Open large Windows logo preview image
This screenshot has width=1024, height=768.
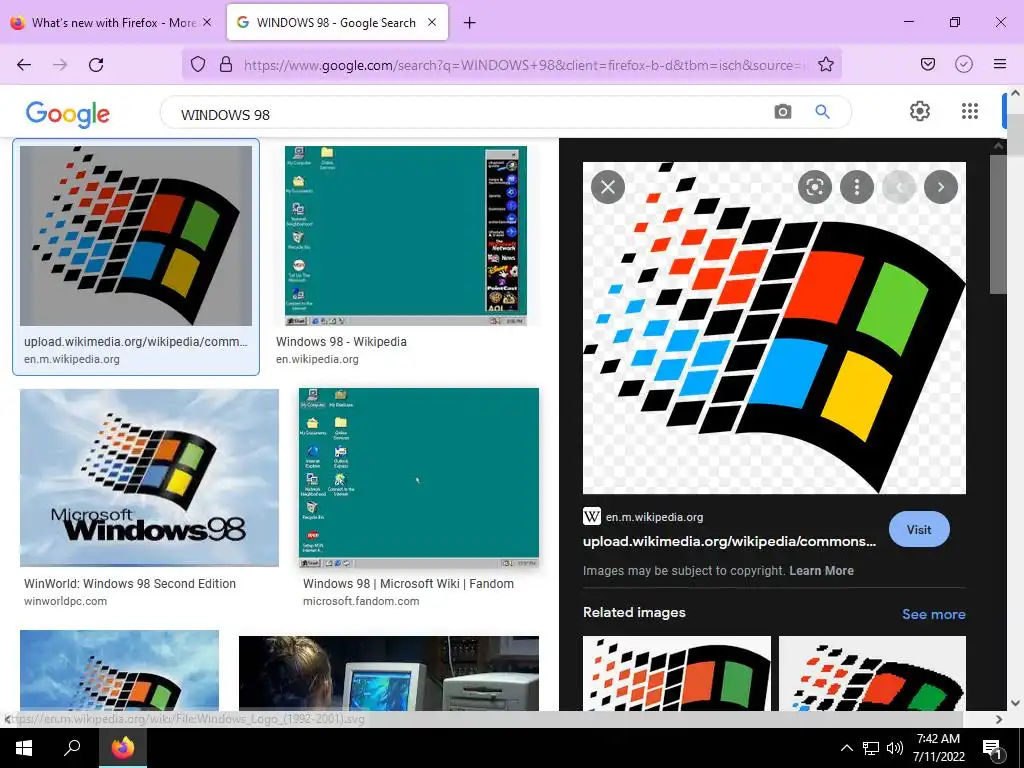[x=774, y=328]
